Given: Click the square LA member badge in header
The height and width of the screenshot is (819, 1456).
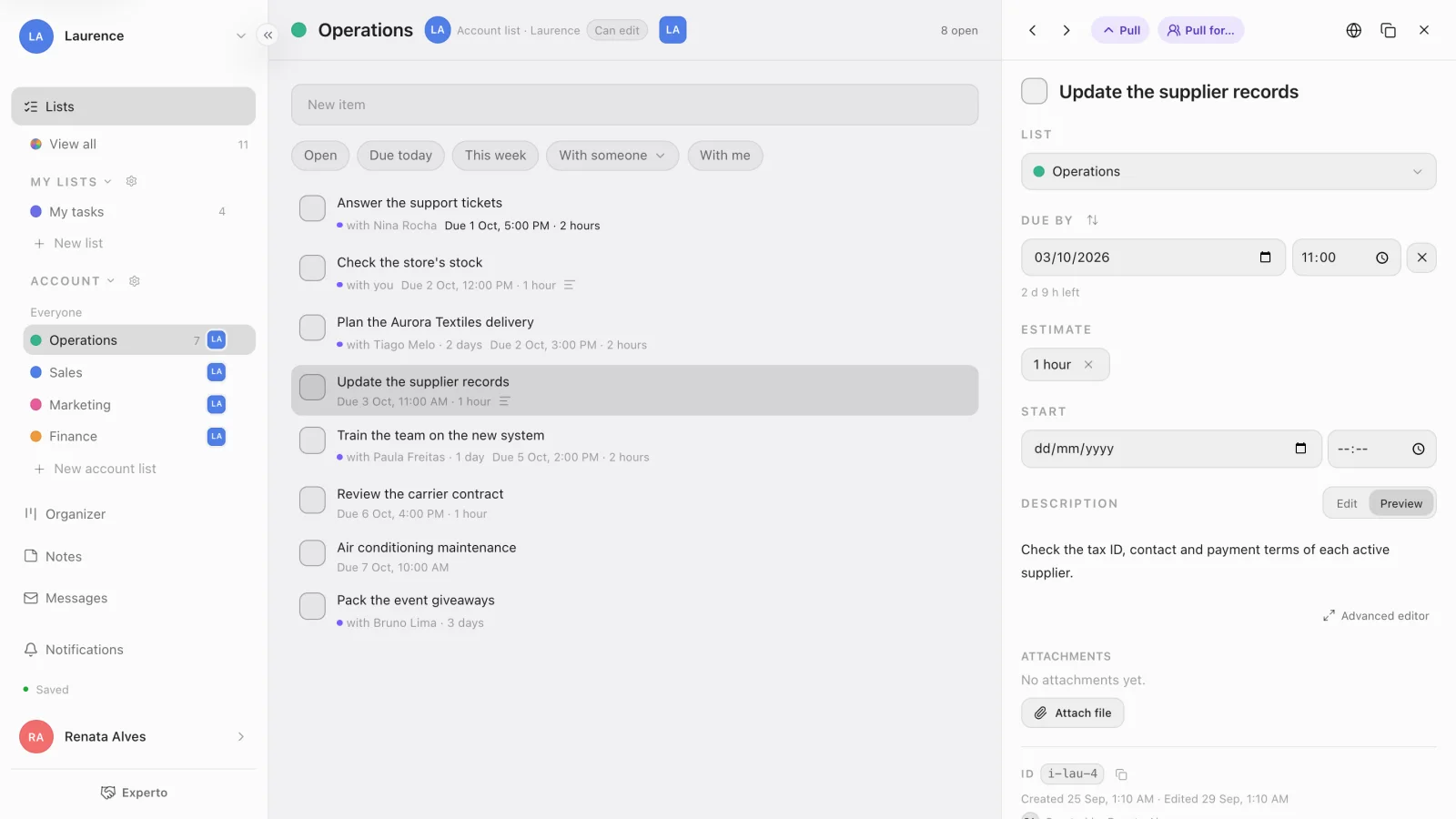Looking at the screenshot, I should (672, 30).
